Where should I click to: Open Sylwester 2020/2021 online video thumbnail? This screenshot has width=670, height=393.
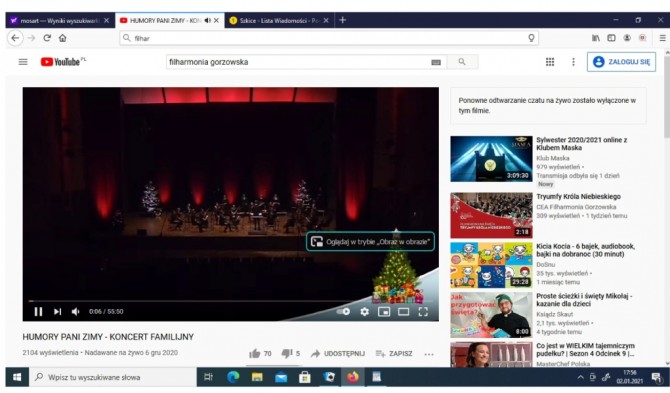click(491, 159)
